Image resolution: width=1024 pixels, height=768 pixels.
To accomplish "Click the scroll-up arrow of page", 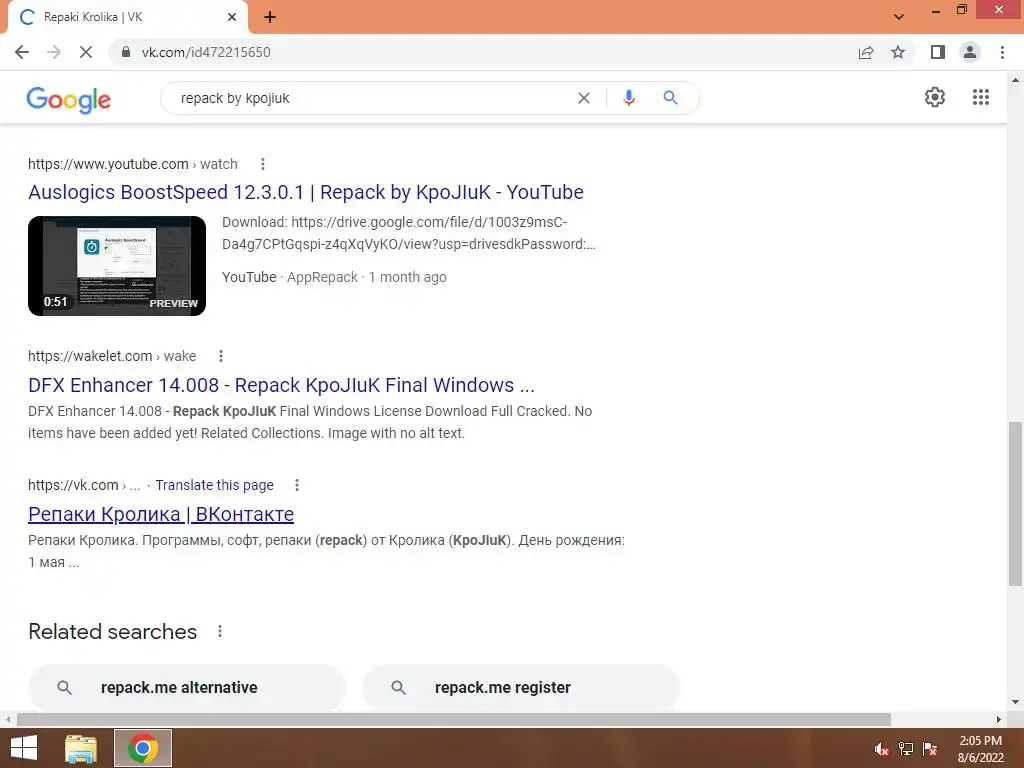I will tap(1015, 80).
